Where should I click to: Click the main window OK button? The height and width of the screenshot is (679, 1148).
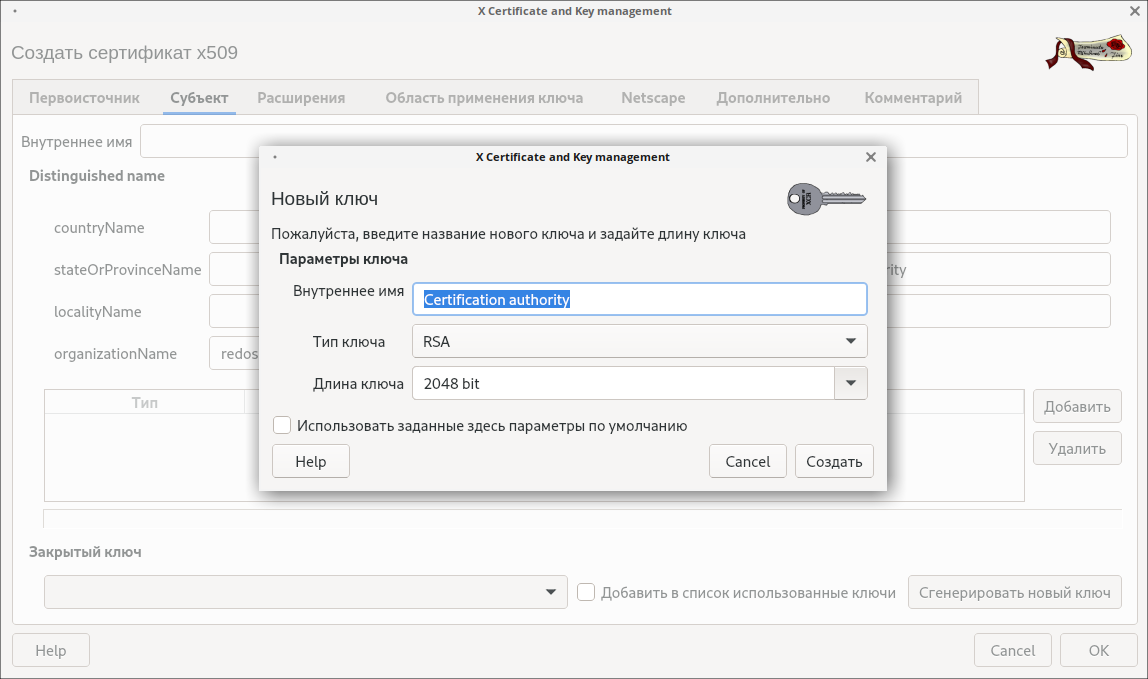[1098, 651]
